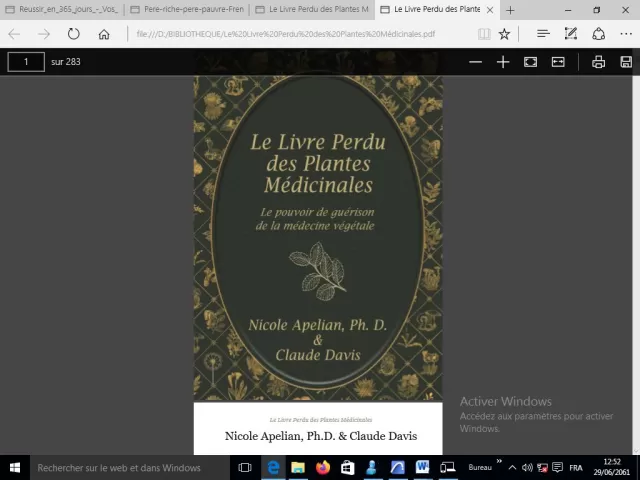This screenshot has width=640, height=480.
Task: Click the book cover page image
Action: [318, 238]
